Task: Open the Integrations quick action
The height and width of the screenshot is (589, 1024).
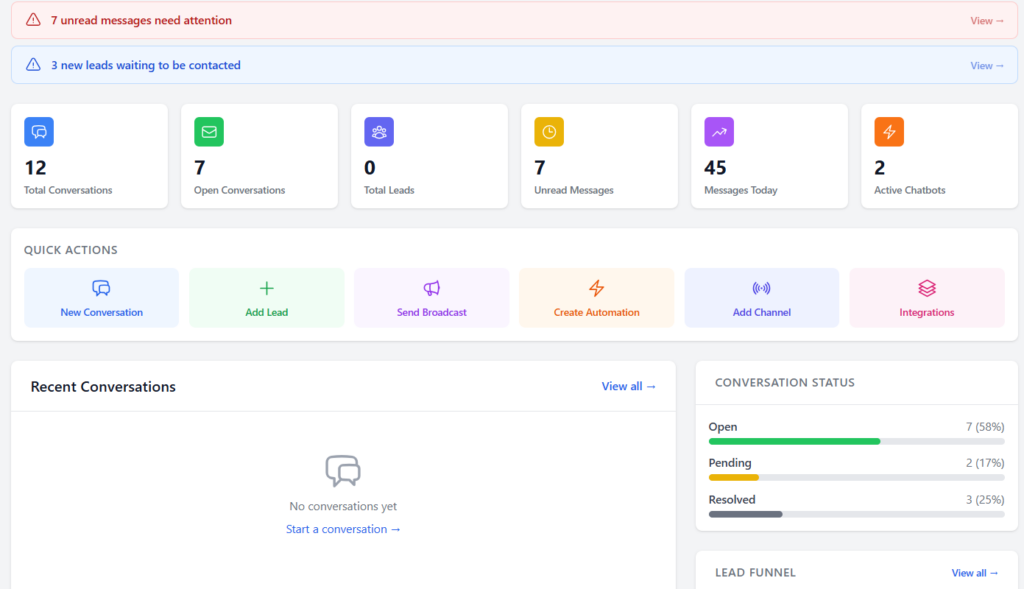Action: 926,298
